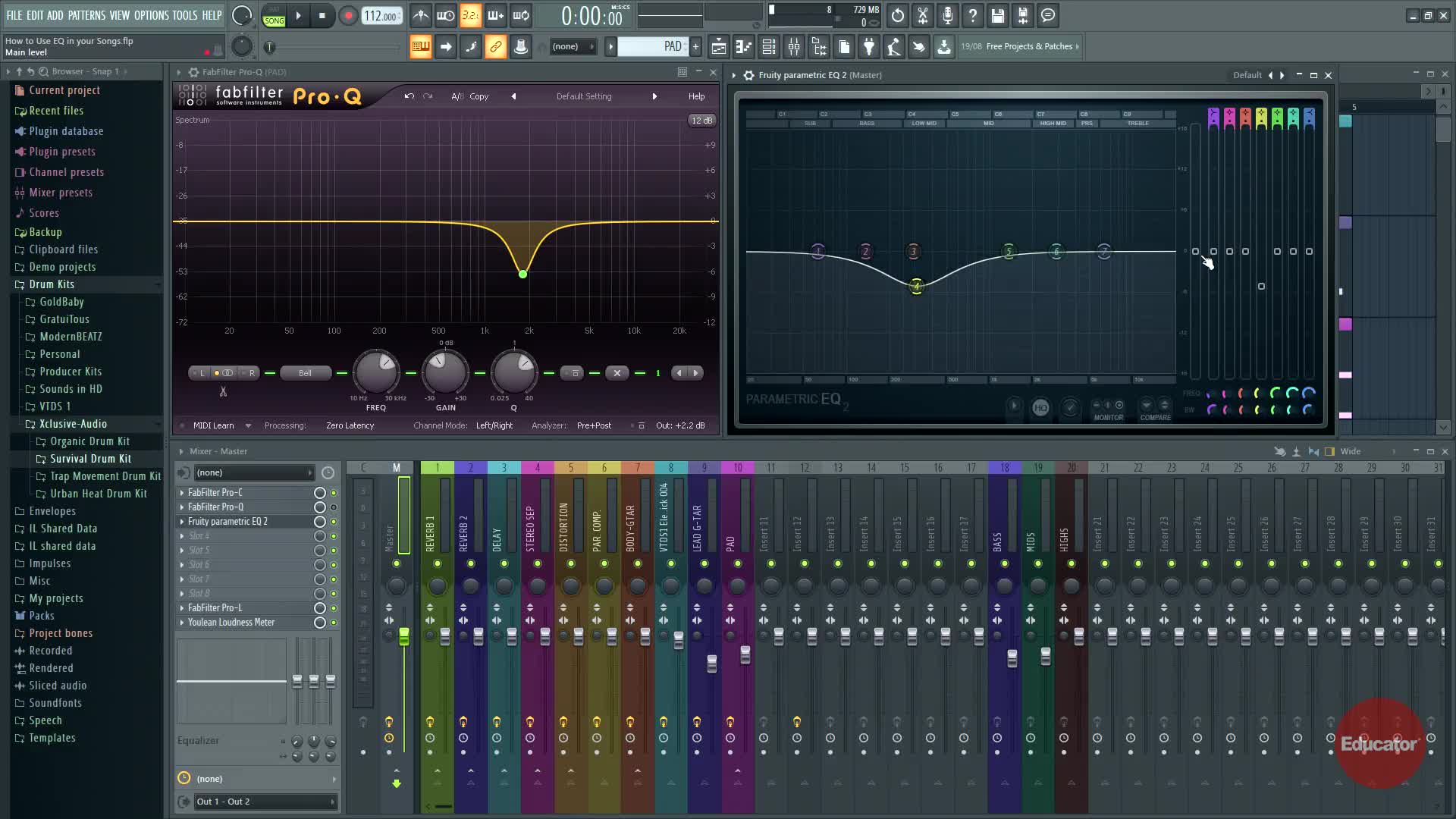Click the Master channel volume fader
The height and width of the screenshot is (819, 1456).
(403, 637)
